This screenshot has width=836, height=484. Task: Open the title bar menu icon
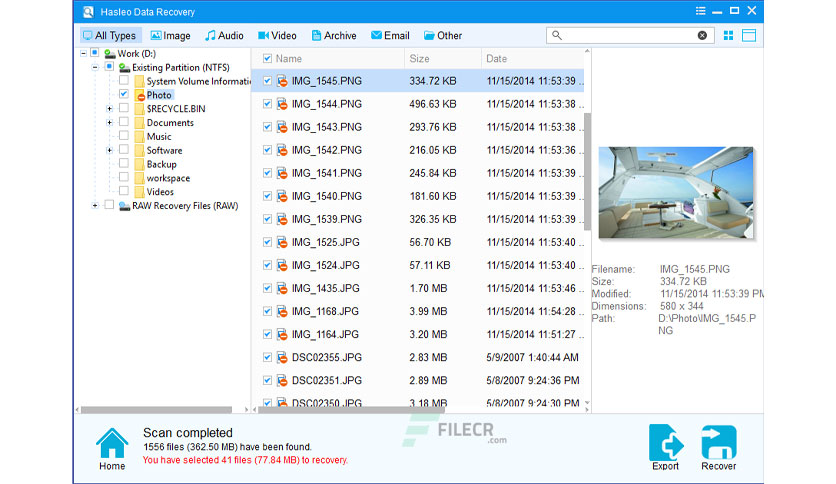701,11
